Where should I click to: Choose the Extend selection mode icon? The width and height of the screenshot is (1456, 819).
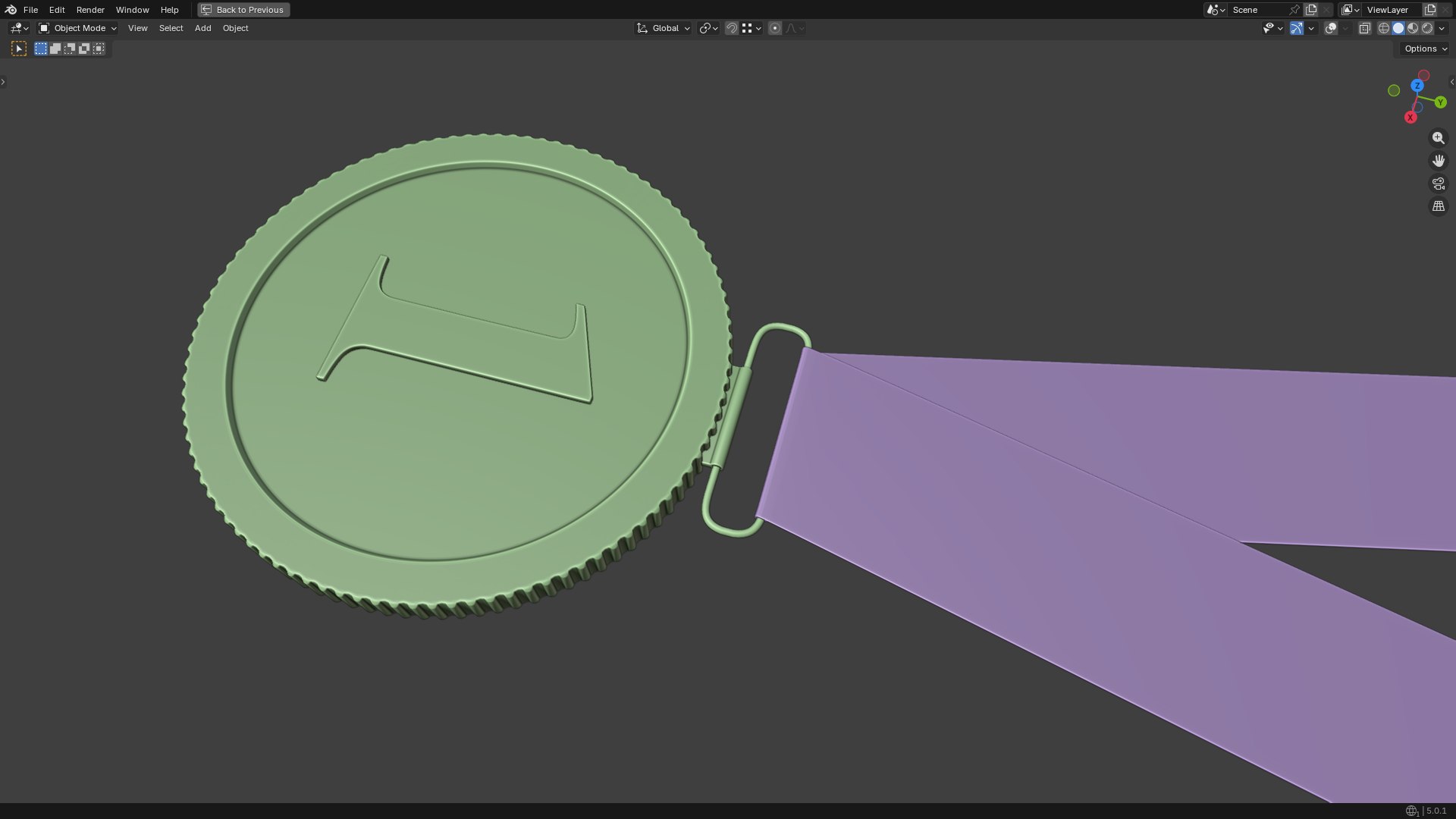click(55, 49)
